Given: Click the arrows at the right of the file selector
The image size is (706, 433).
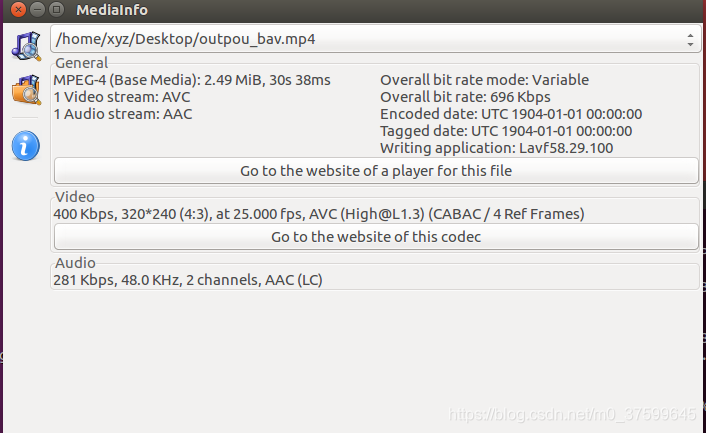Looking at the screenshot, I should point(690,40).
